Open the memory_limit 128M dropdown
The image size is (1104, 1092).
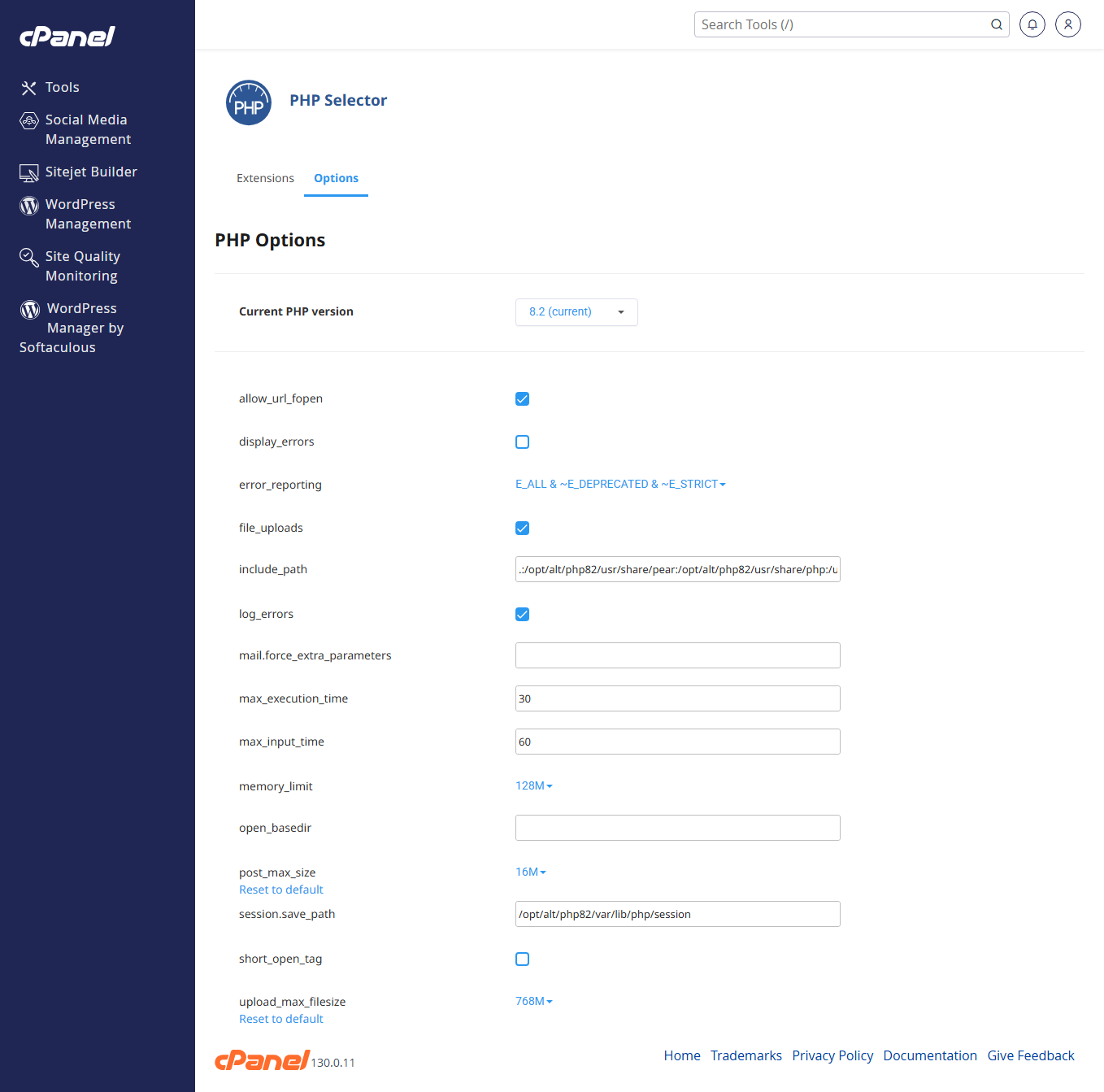coord(533,785)
